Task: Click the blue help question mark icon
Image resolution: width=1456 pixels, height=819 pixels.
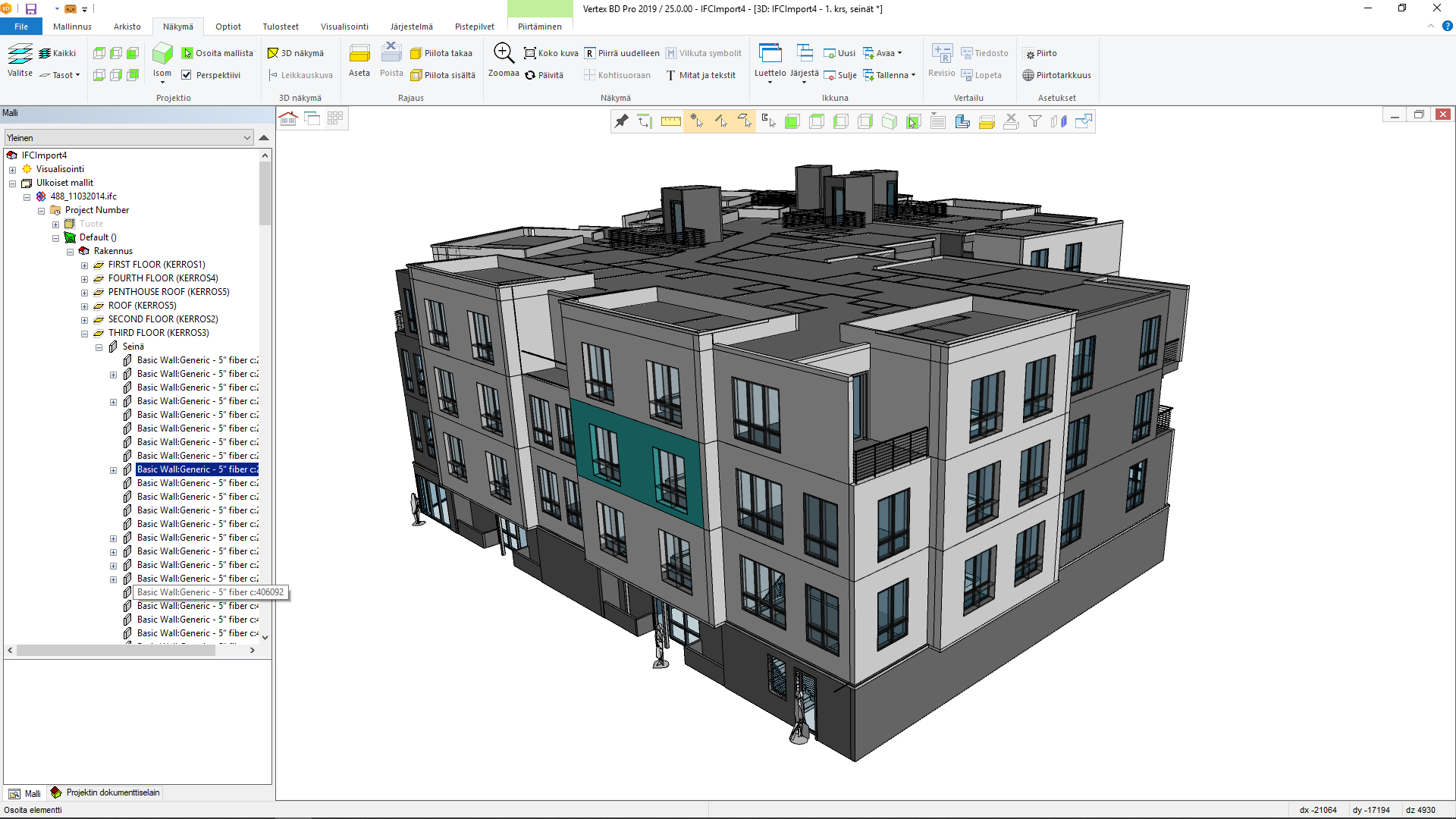Action: coord(1447,26)
